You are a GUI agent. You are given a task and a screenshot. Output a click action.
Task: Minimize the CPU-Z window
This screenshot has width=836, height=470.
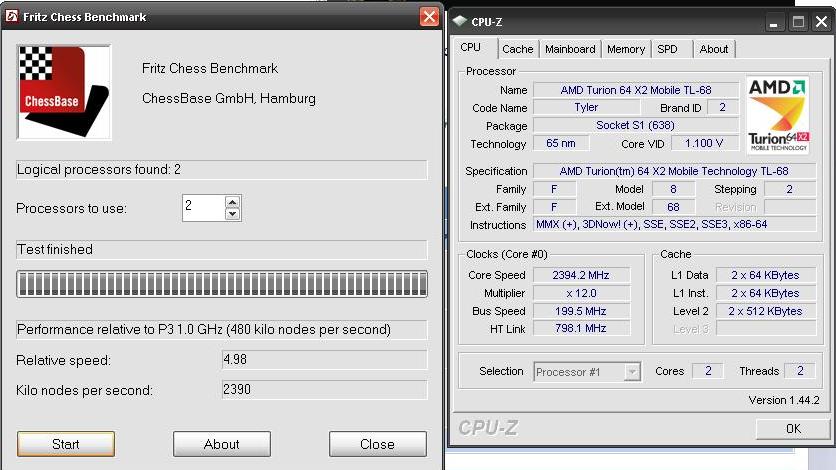(x=774, y=22)
